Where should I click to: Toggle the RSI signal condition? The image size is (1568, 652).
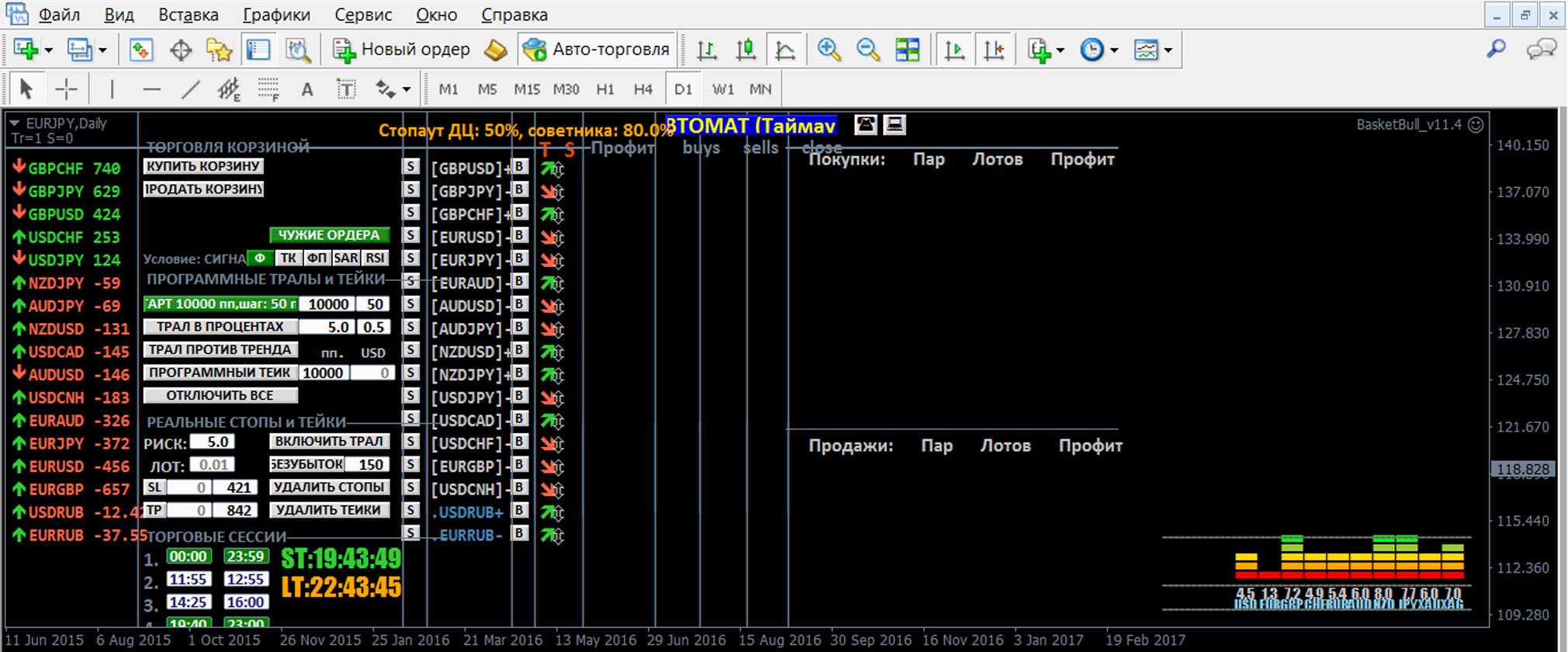[376, 258]
